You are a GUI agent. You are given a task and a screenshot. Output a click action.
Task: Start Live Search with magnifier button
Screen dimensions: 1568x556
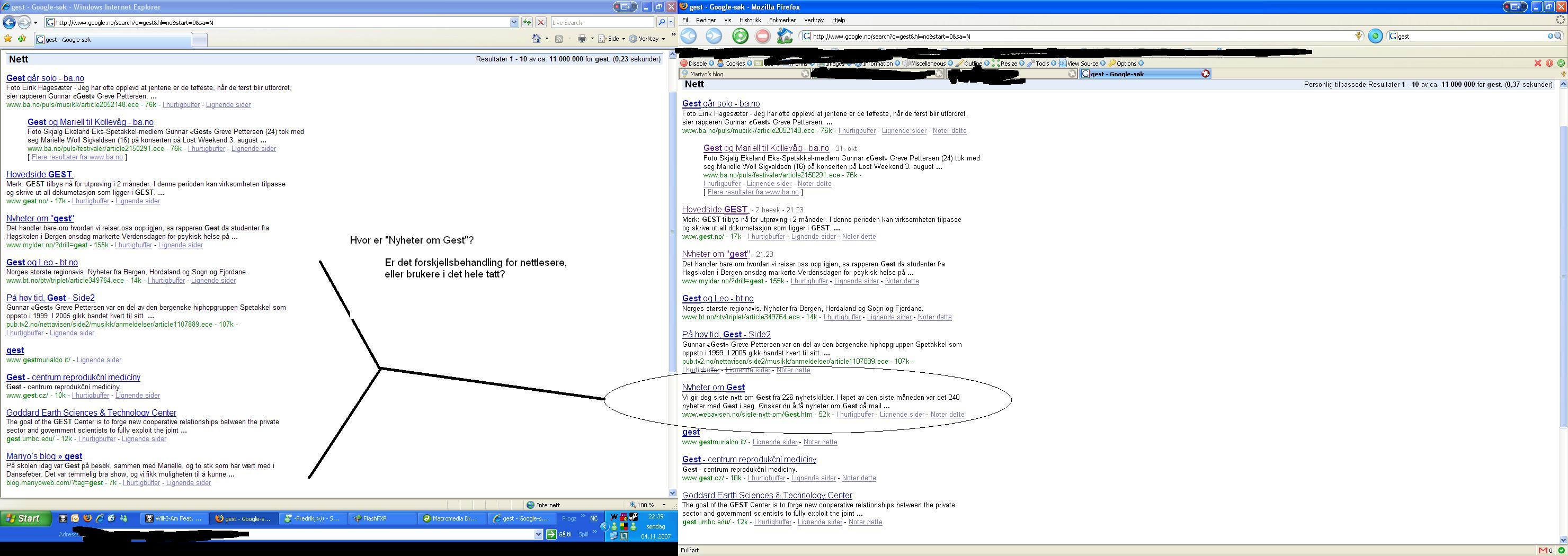point(662,23)
